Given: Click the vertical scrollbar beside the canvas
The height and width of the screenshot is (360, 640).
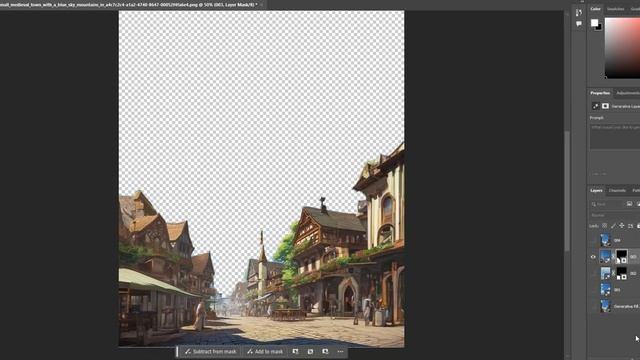Looking at the screenshot, I should pyautogui.click(x=567, y=191).
